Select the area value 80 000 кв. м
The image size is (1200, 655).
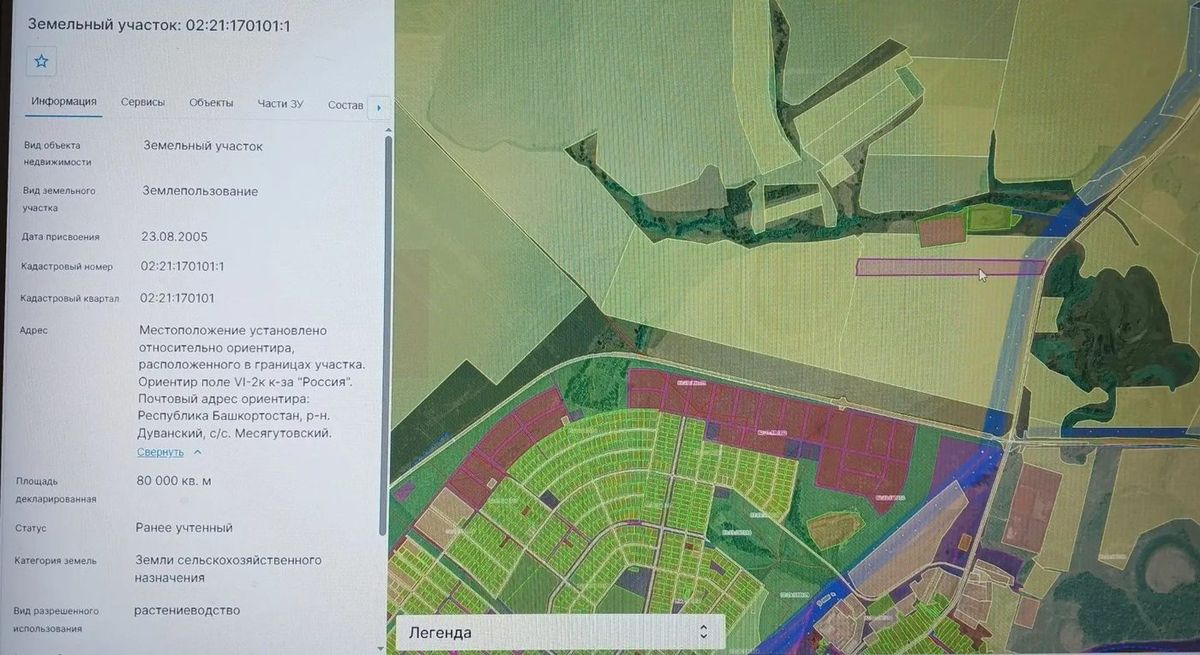(174, 480)
